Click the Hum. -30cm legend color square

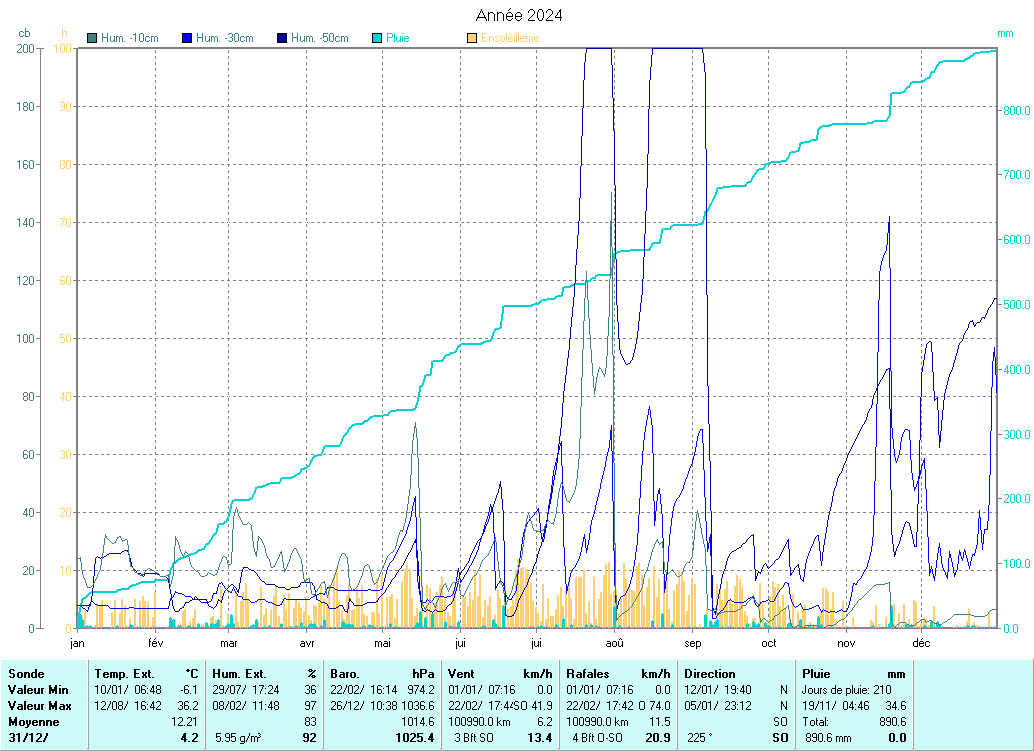click(187, 38)
